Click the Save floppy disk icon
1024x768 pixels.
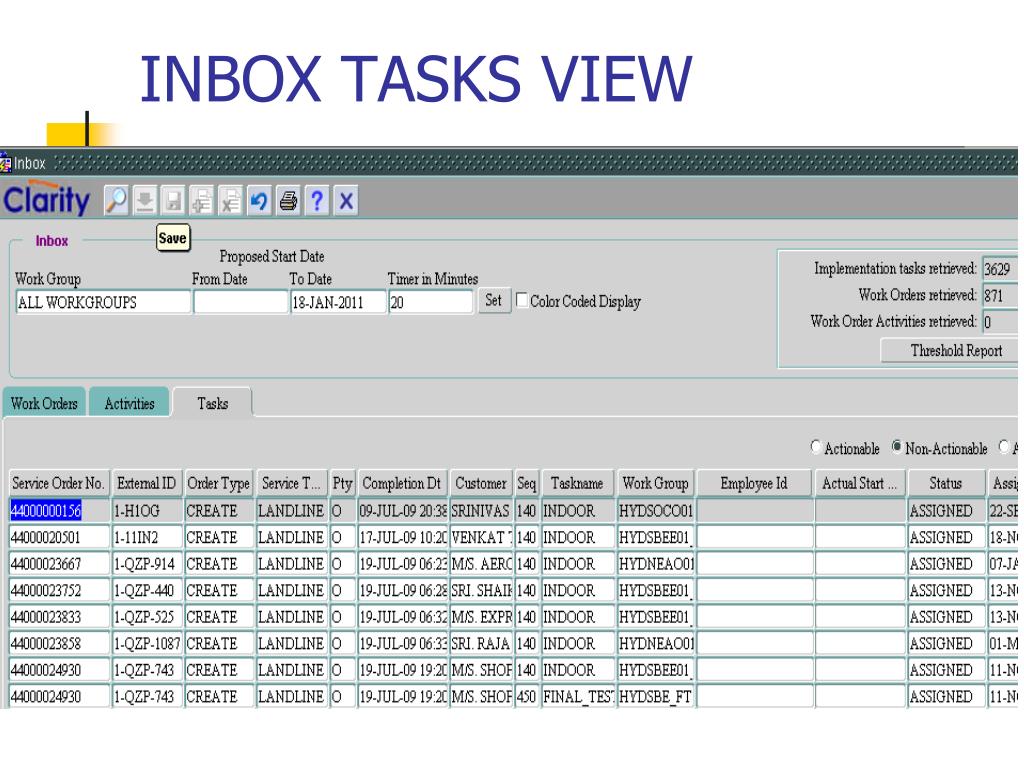pyautogui.click(x=172, y=200)
